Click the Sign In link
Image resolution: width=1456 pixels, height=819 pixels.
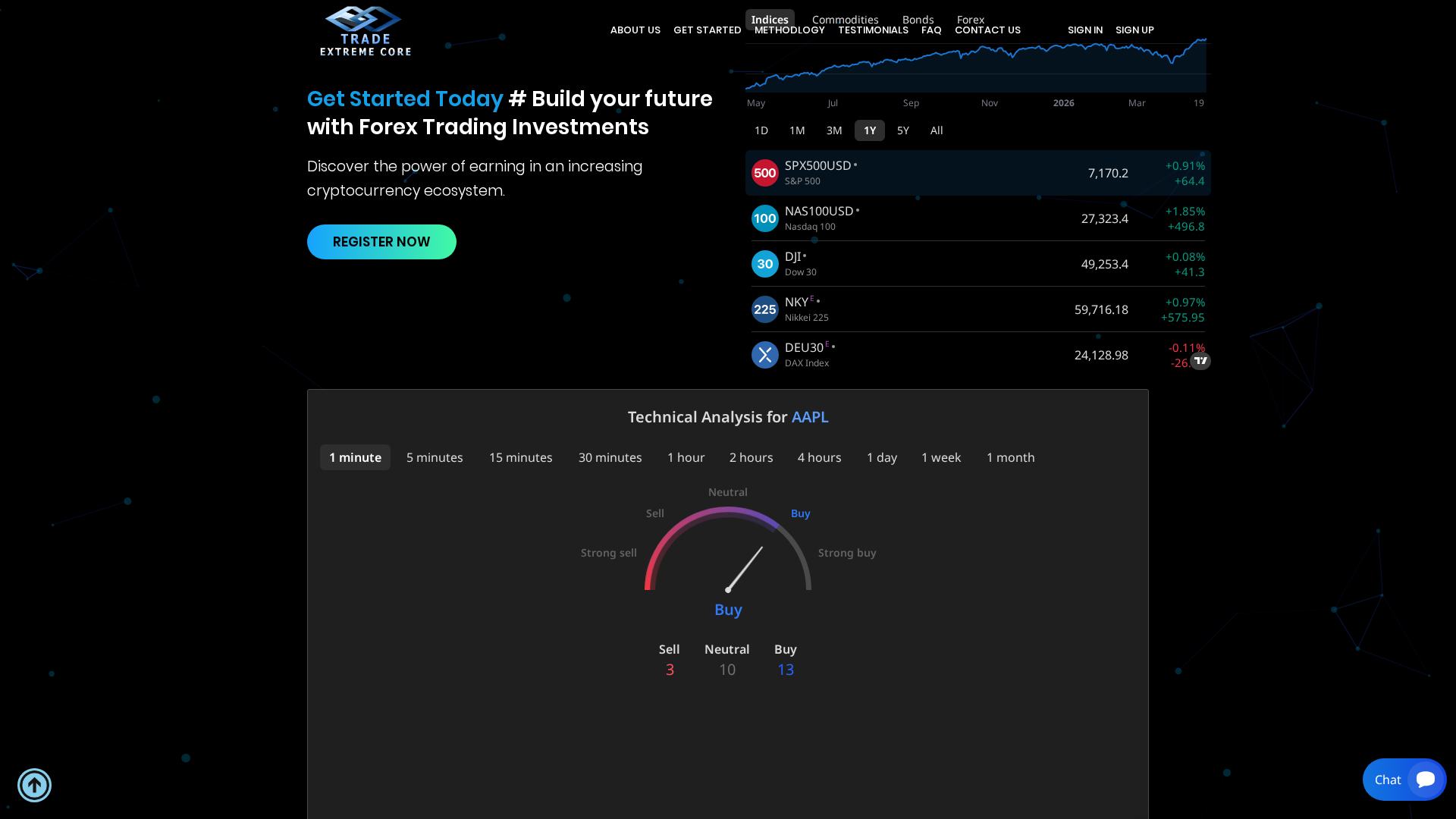[1085, 30]
